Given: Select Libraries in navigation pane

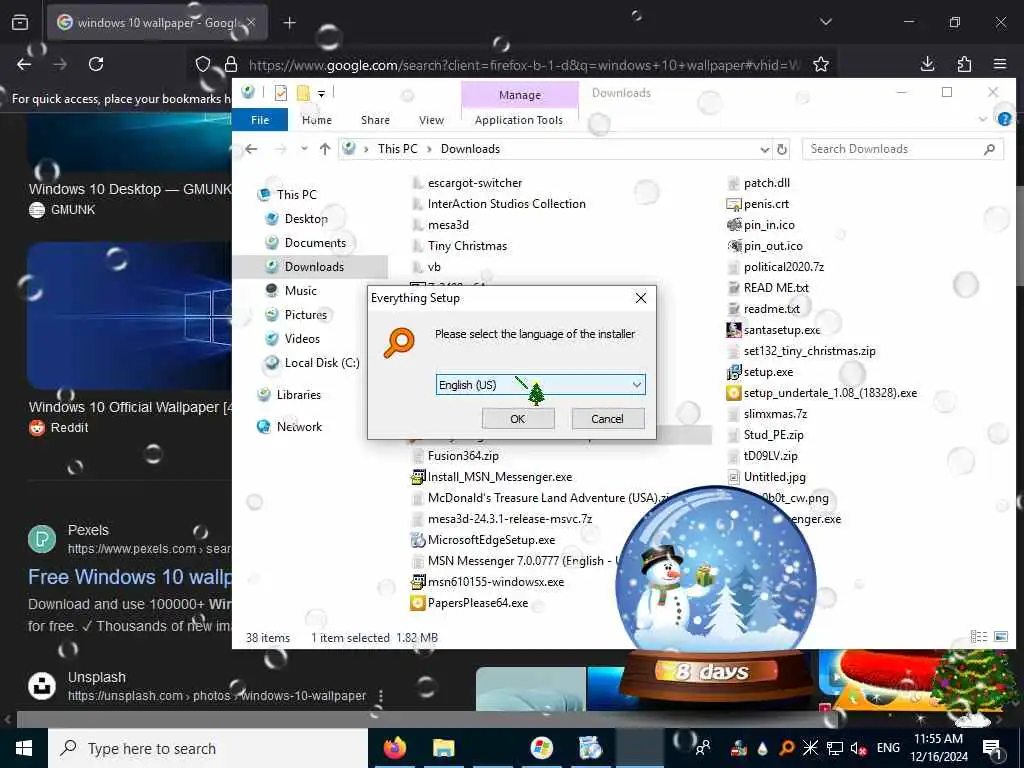Looking at the screenshot, I should click(x=298, y=395).
